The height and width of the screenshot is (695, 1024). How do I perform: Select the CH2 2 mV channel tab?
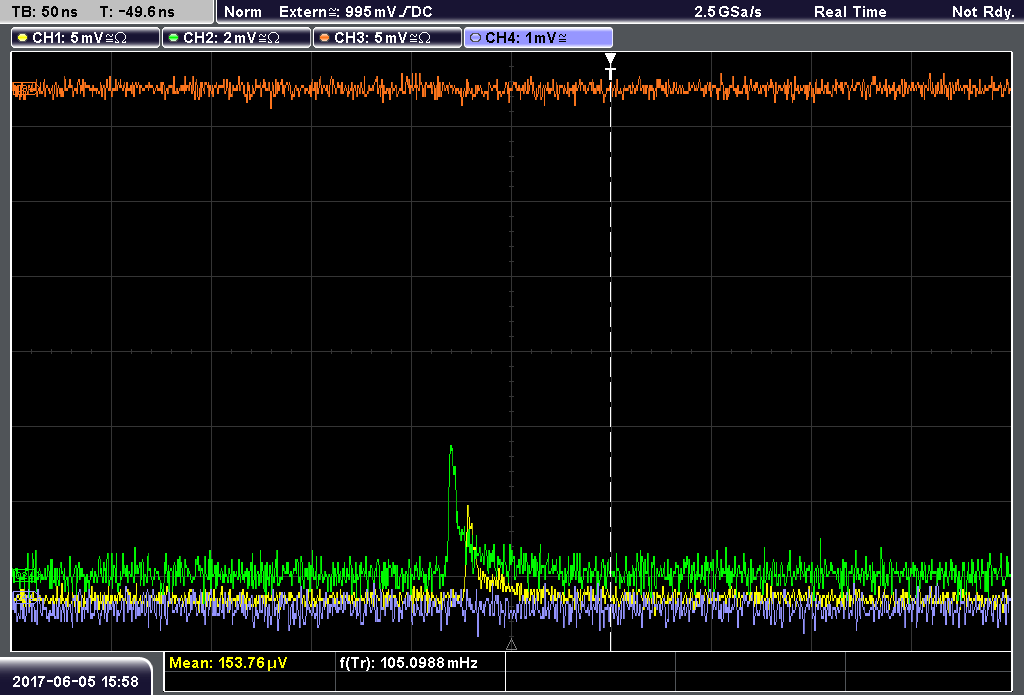(x=236, y=38)
